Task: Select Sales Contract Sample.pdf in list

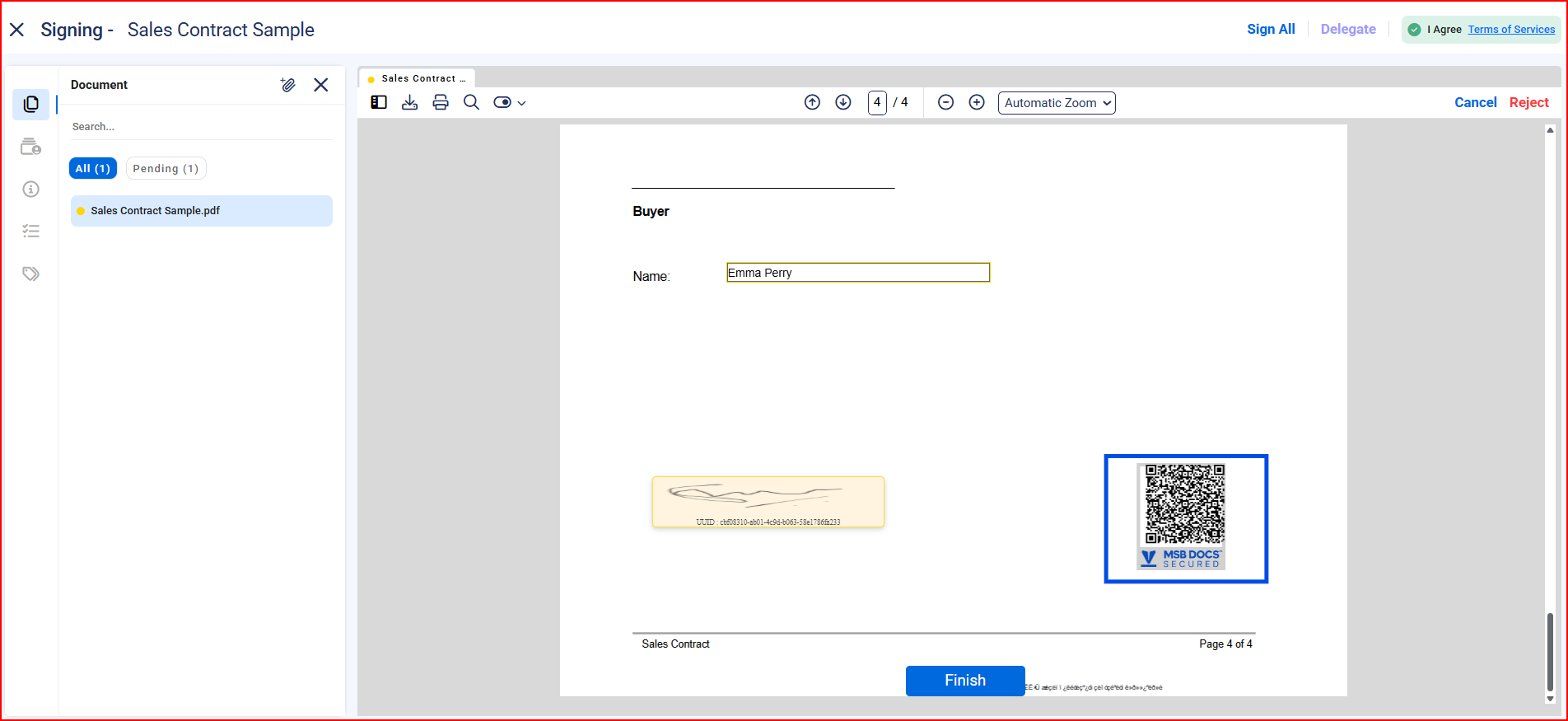Action: [x=201, y=211]
